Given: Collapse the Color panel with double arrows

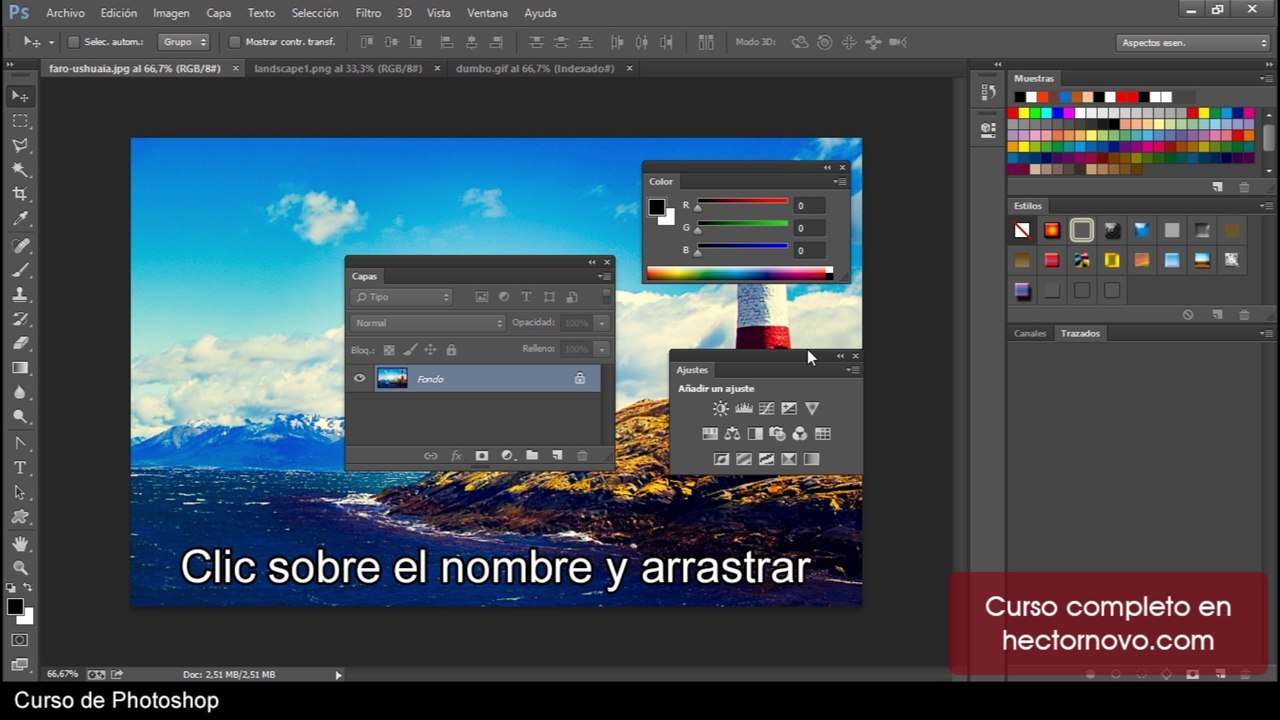Looking at the screenshot, I should coord(828,167).
